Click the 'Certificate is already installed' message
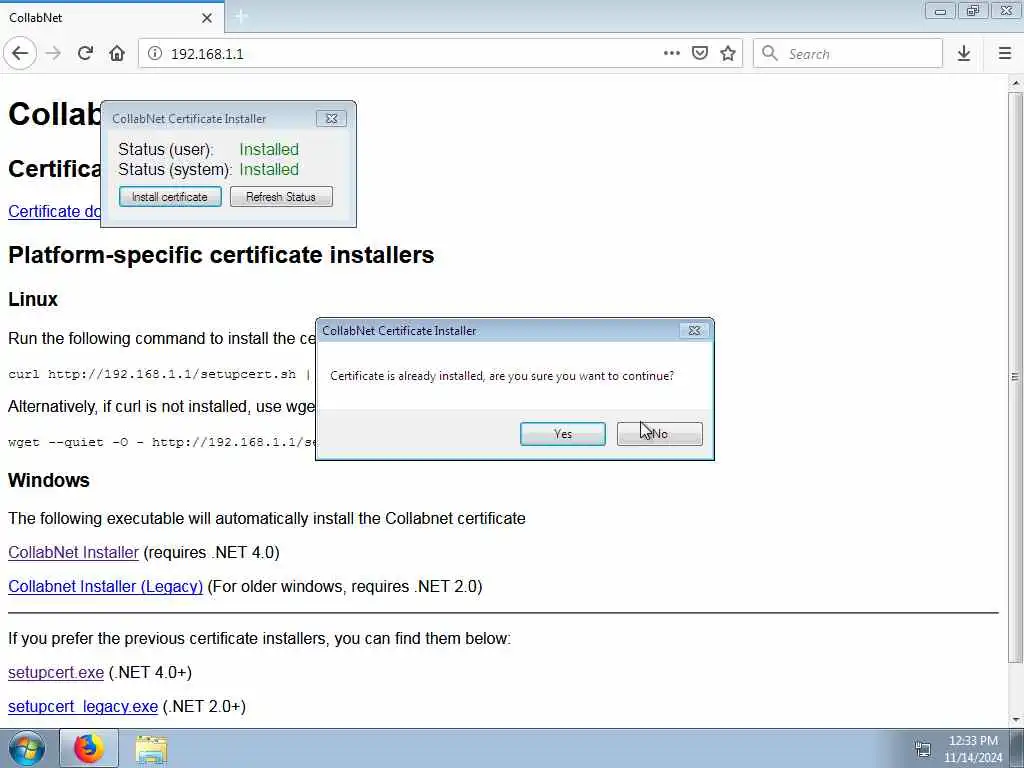The image size is (1024, 768). [x=502, y=376]
